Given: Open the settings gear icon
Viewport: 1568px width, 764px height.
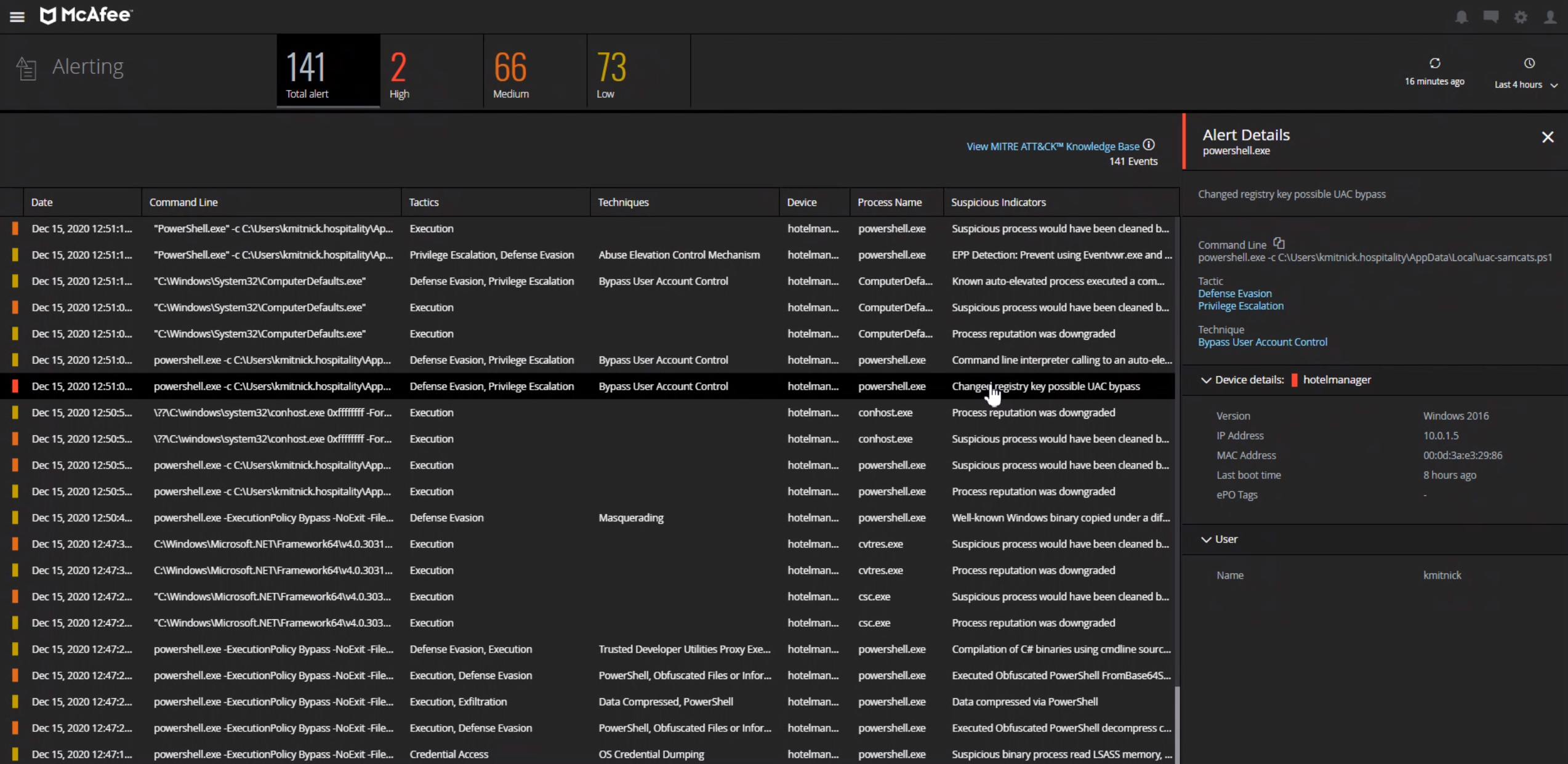Looking at the screenshot, I should (x=1521, y=17).
